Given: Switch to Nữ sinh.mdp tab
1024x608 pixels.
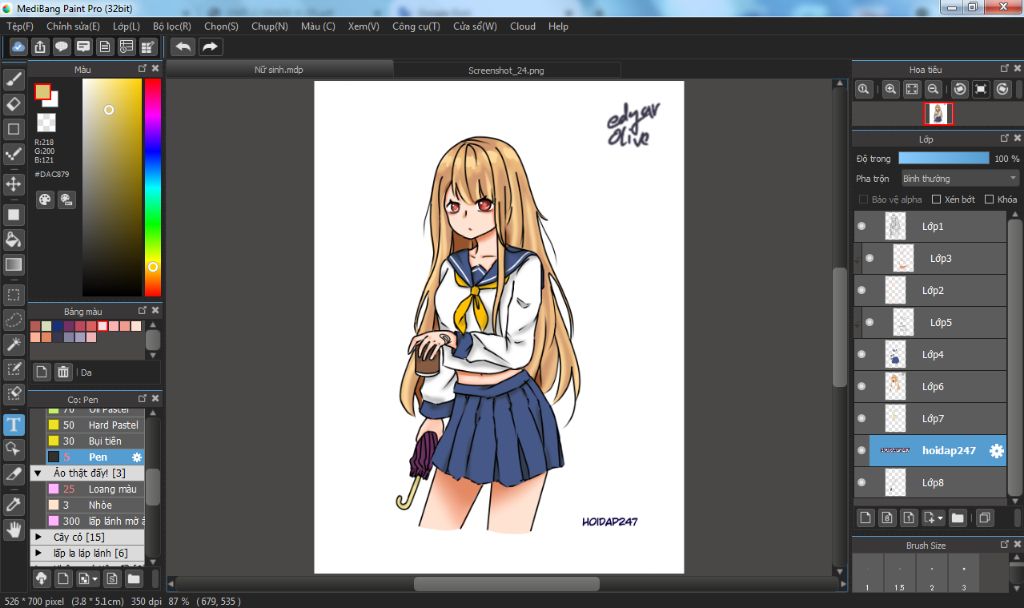Looking at the screenshot, I should 279,69.
